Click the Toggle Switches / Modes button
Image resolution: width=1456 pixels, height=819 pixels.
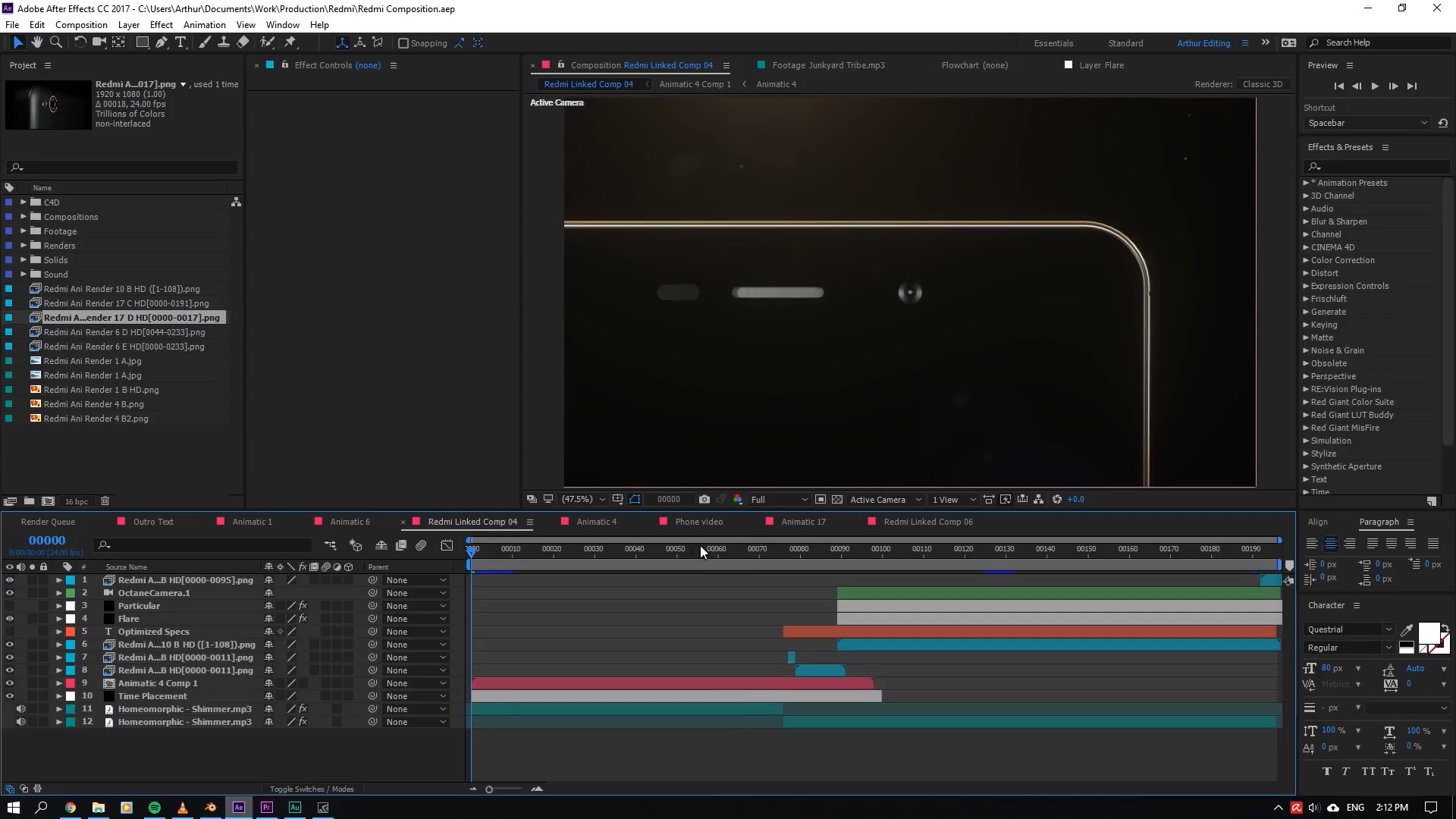[312, 789]
